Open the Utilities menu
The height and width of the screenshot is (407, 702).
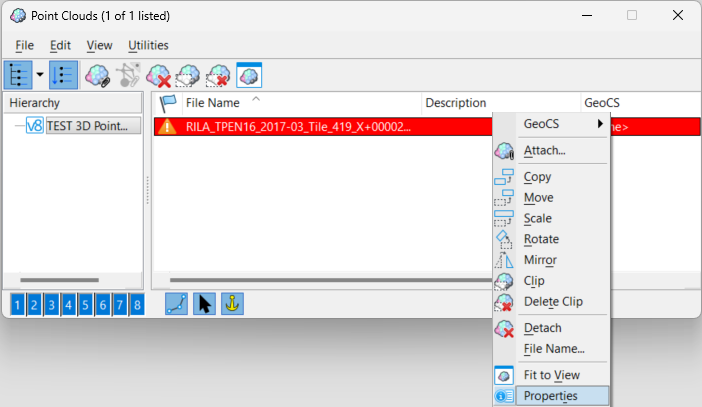point(148,45)
